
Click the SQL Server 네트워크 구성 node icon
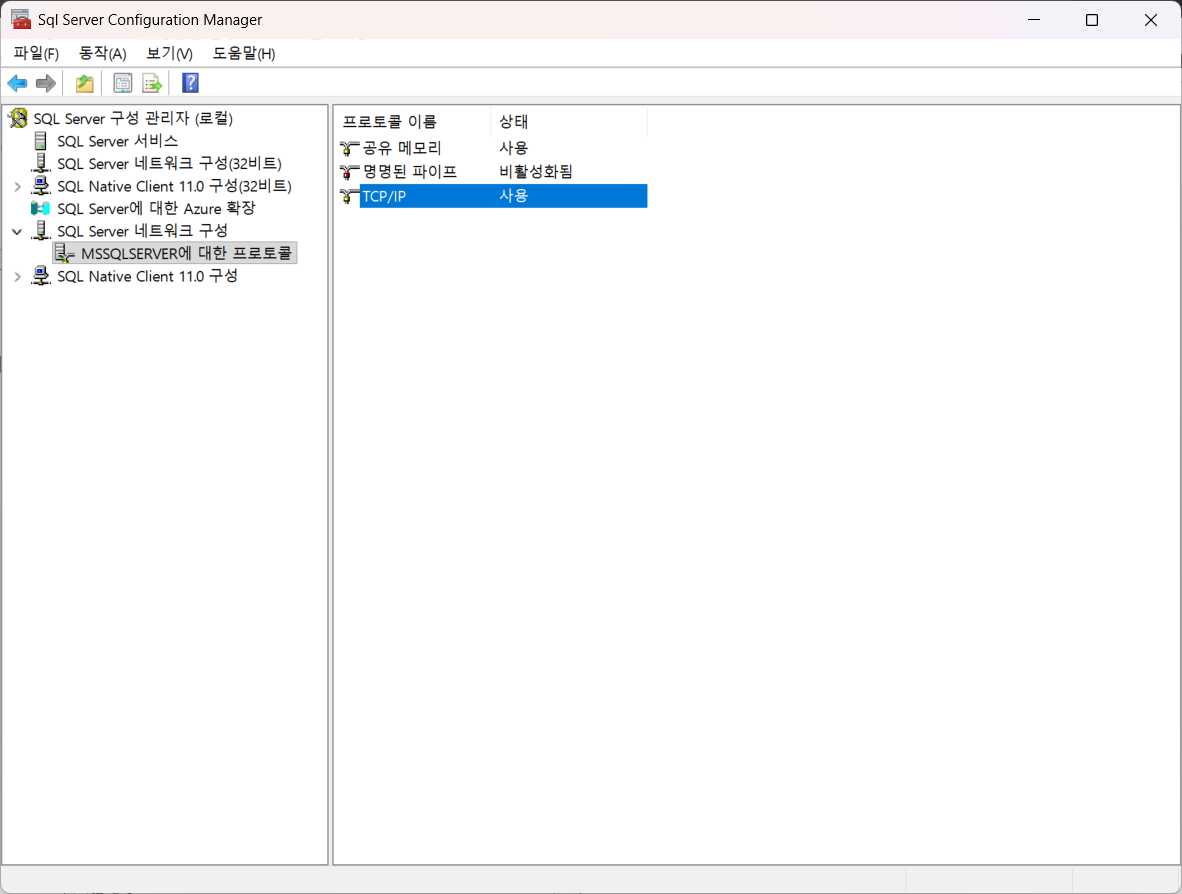pos(41,231)
